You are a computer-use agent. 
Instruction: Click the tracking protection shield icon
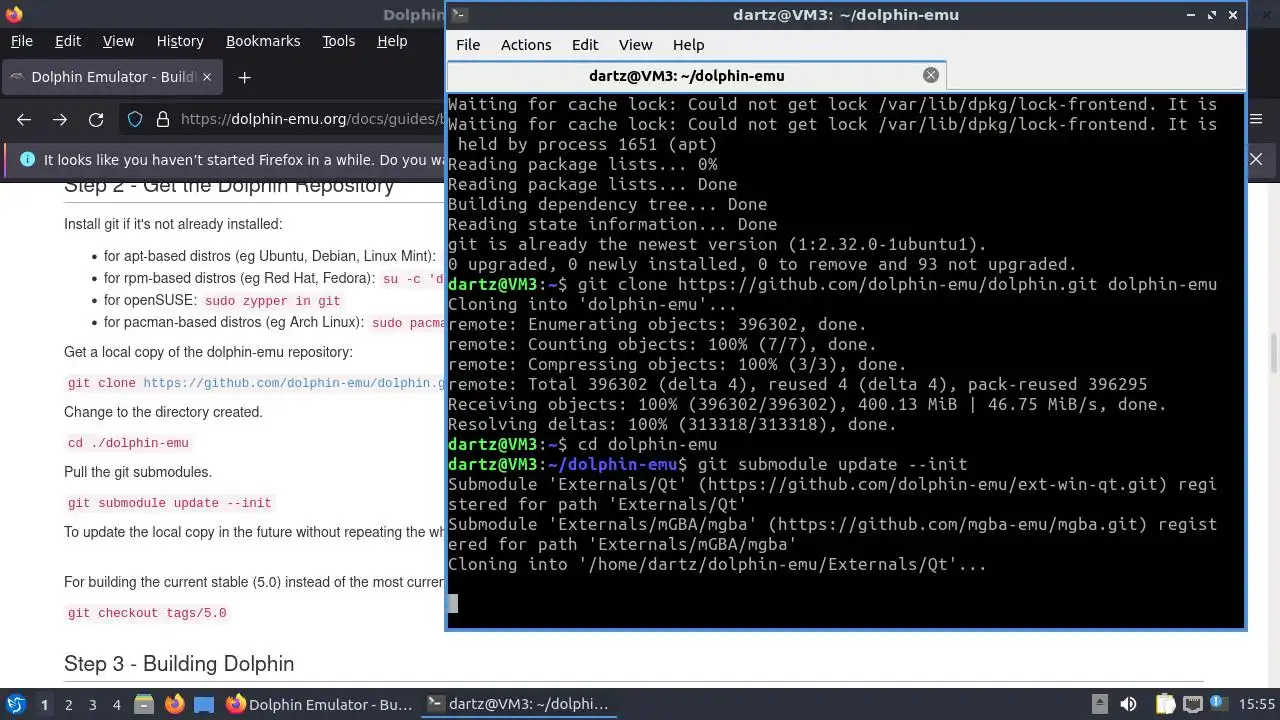pos(135,120)
